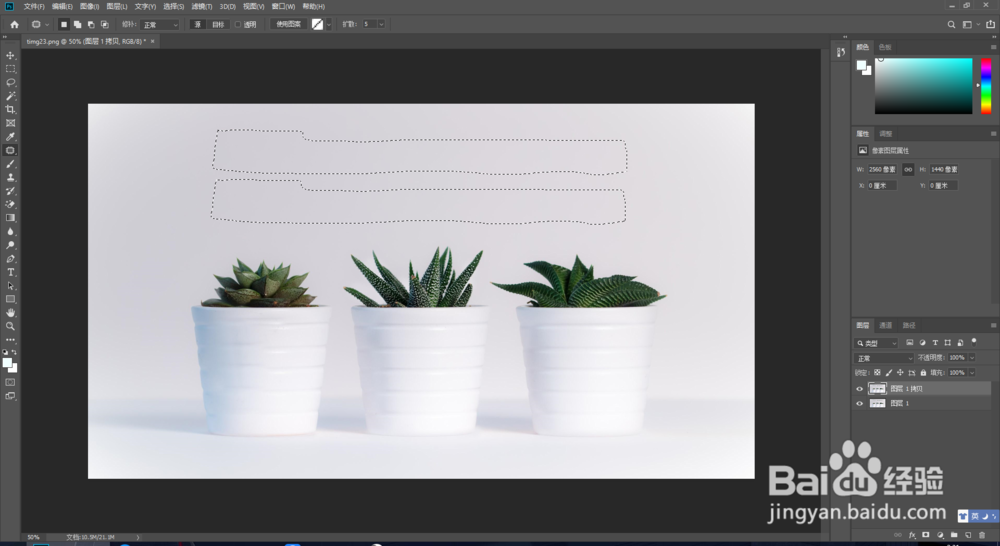This screenshot has width=1000, height=546.
Task: Select the Blur tool
Action: point(10,232)
